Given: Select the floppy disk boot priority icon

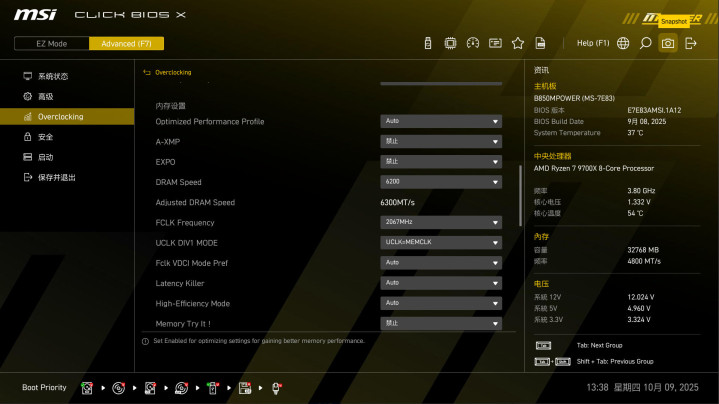Looking at the screenshot, I should 245,388.
